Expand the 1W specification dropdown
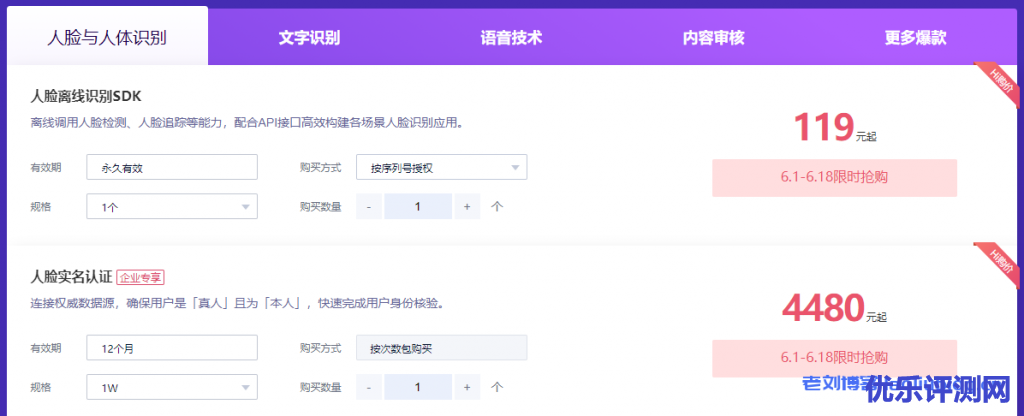Viewport: 1024px width, 416px height. point(172,387)
